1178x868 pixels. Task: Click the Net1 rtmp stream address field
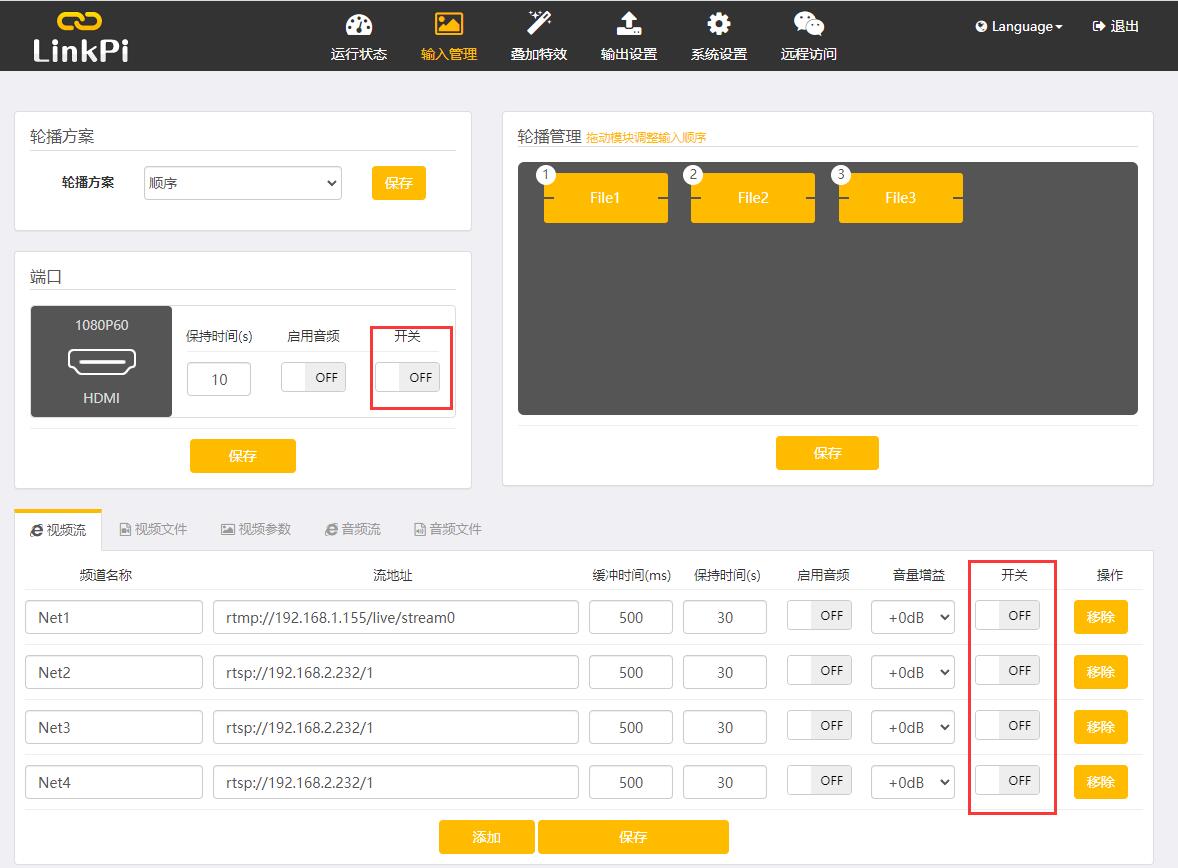tap(396, 618)
